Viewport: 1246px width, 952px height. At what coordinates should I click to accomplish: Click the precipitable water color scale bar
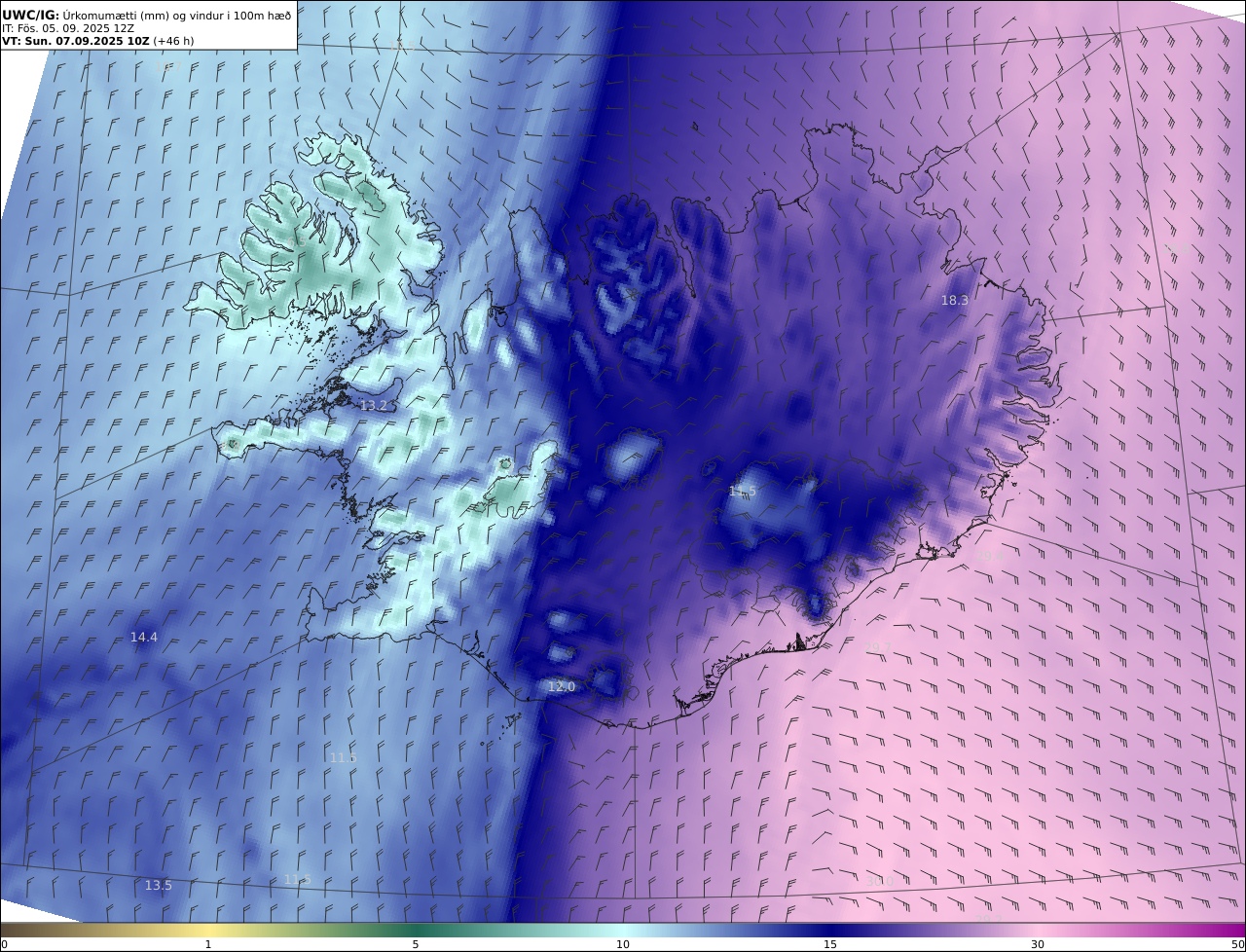coord(623,930)
